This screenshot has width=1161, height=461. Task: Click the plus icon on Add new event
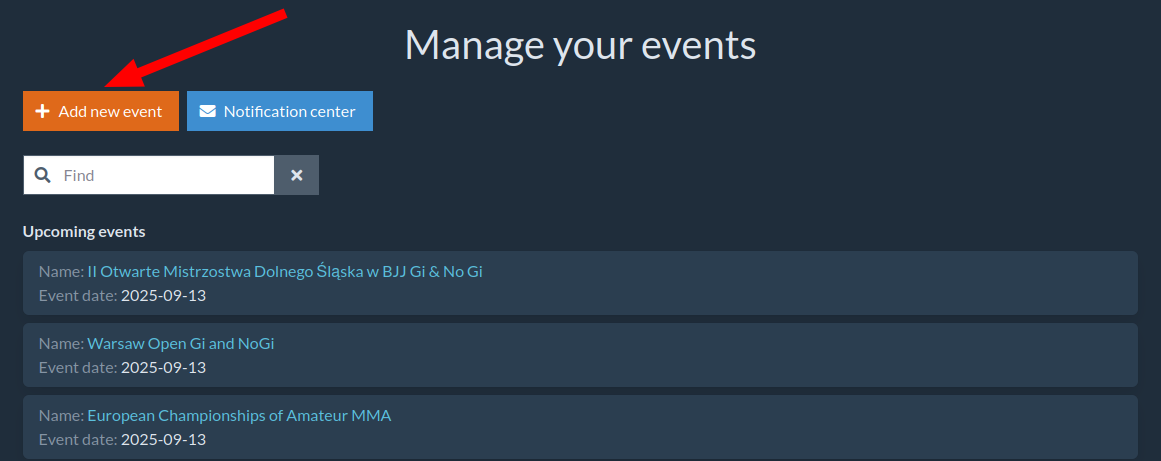pyautogui.click(x=42, y=111)
